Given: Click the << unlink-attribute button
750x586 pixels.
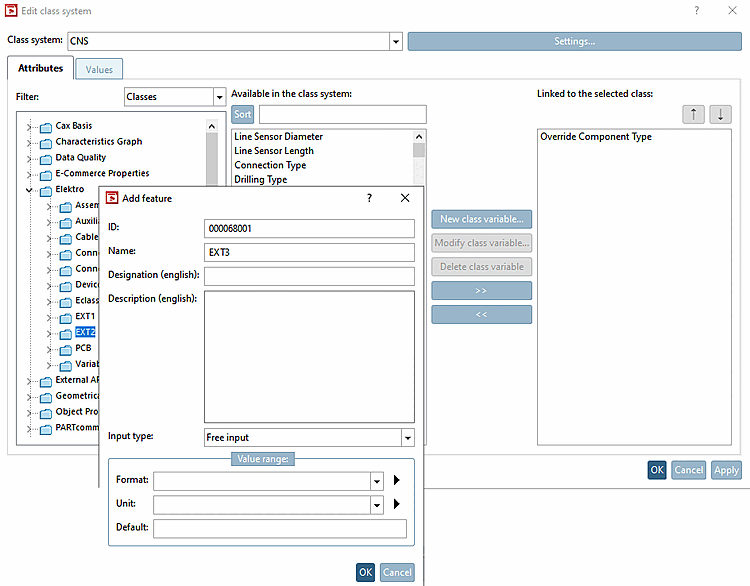Looking at the screenshot, I should [482, 314].
